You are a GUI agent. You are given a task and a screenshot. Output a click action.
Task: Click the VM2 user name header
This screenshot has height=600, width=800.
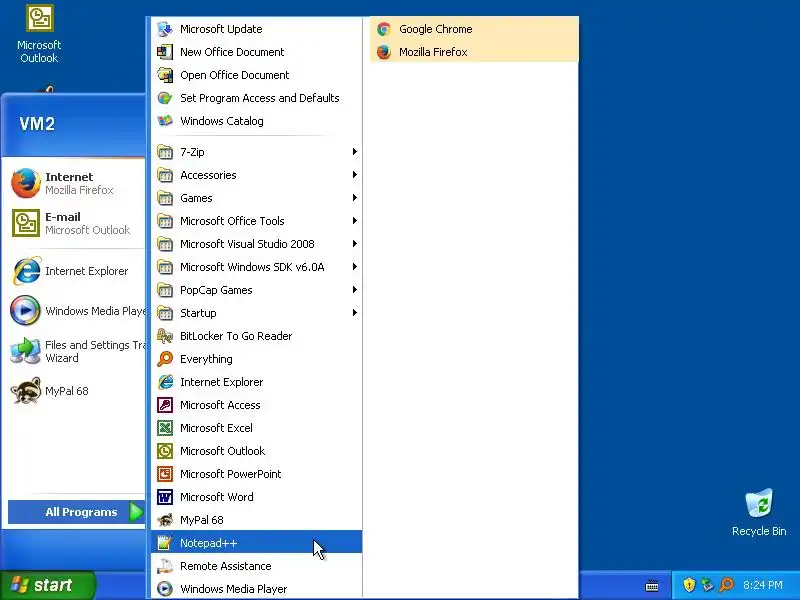(37, 124)
